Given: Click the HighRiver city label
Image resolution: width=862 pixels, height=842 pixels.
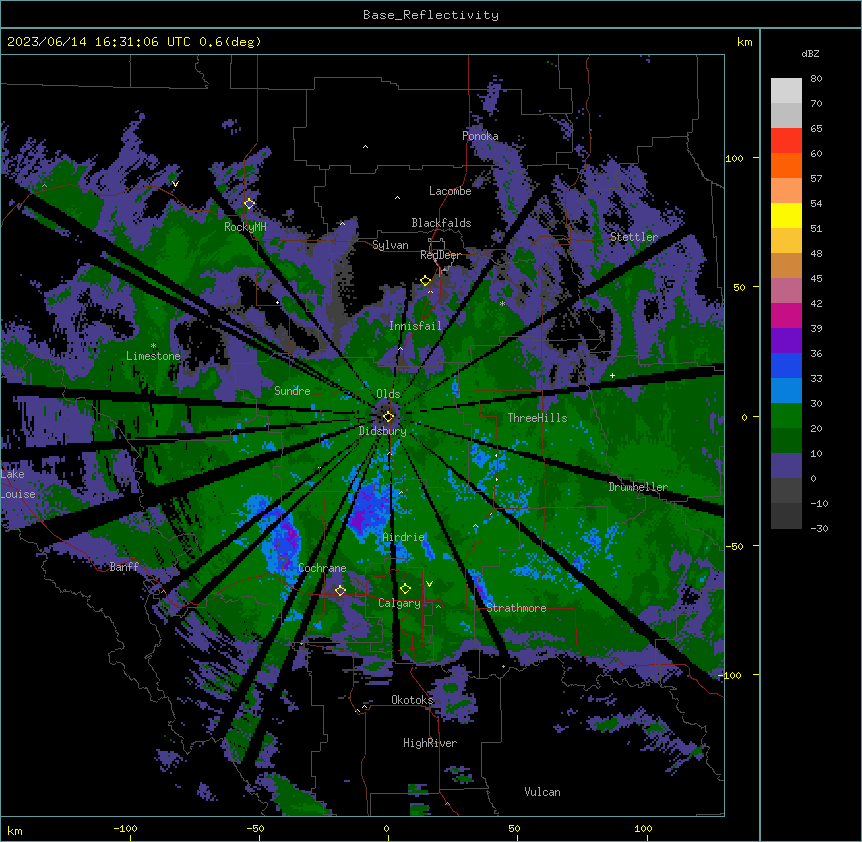Looking at the screenshot, I should tap(430, 743).
